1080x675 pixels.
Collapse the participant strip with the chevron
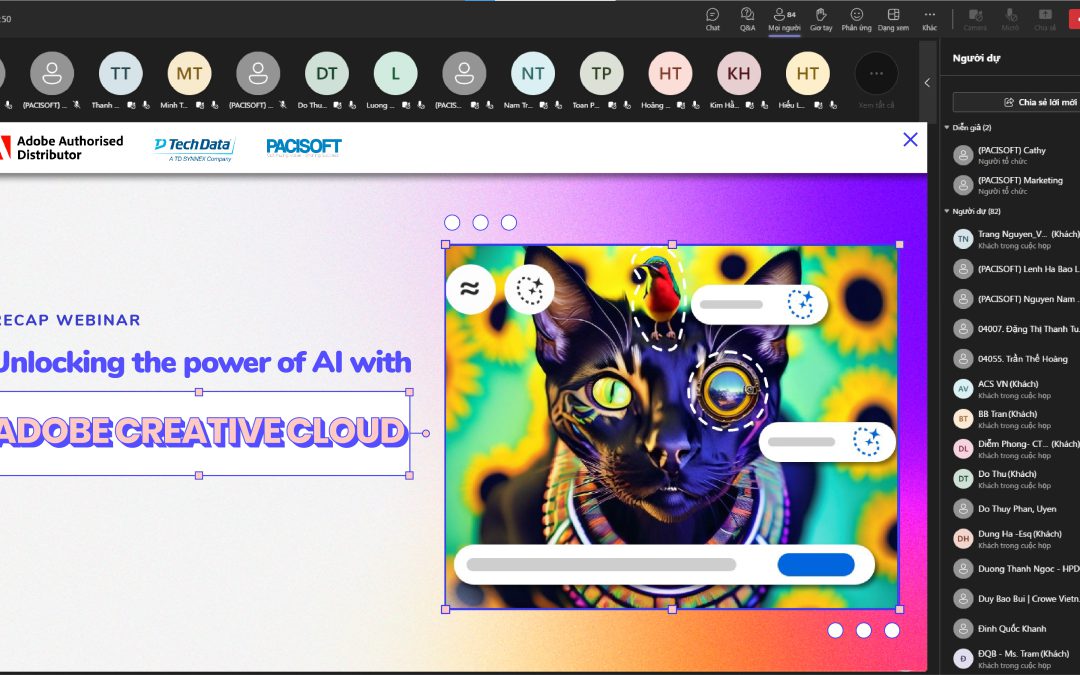point(927,83)
